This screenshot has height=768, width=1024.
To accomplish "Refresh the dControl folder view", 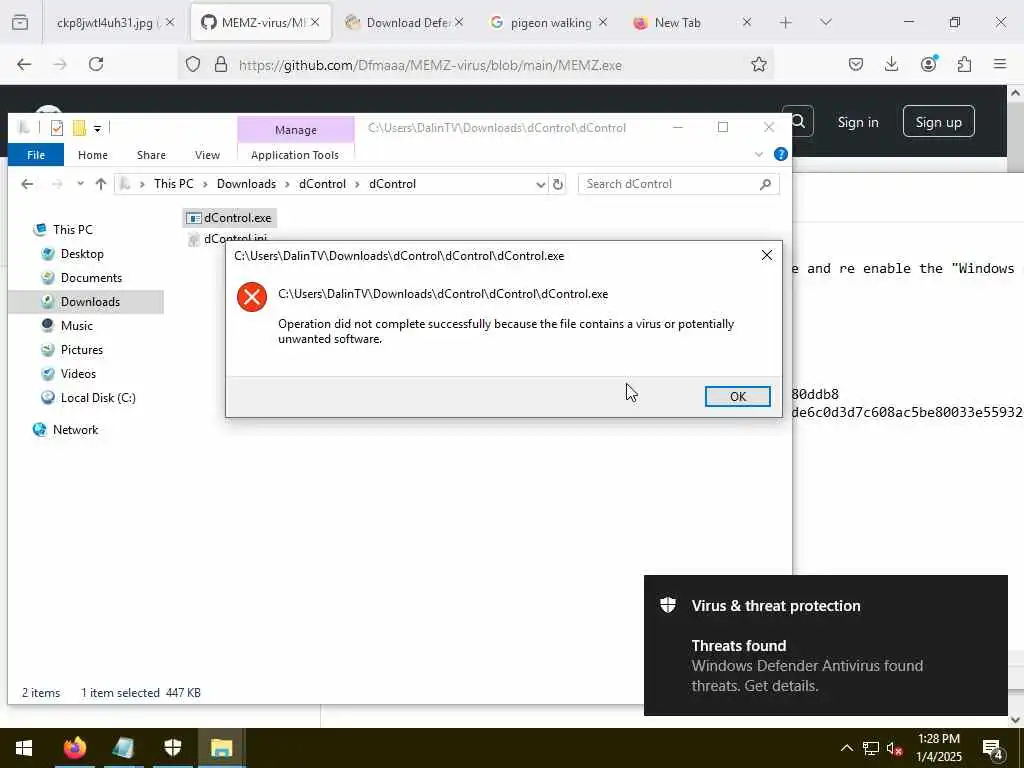I will pos(558,185).
